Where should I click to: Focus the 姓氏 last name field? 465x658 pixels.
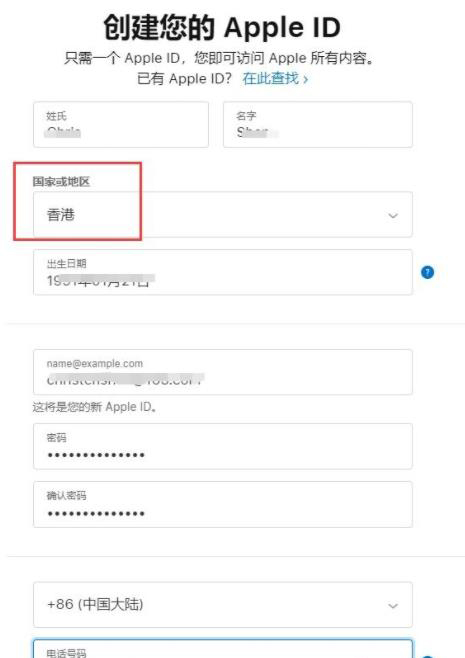pyautogui.click(x=121, y=124)
